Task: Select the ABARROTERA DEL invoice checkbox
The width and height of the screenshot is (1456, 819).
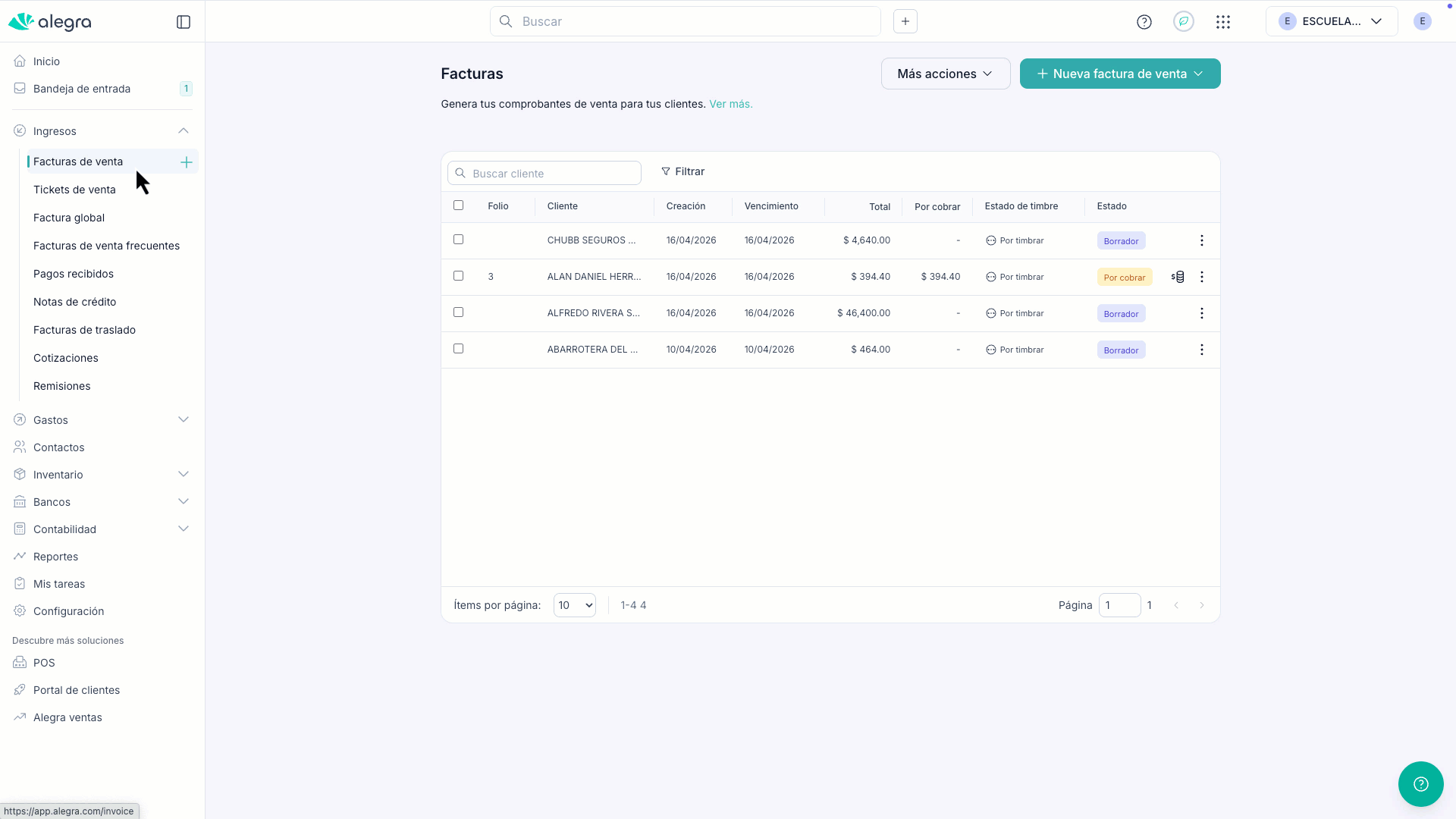Action: pos(458,349)
